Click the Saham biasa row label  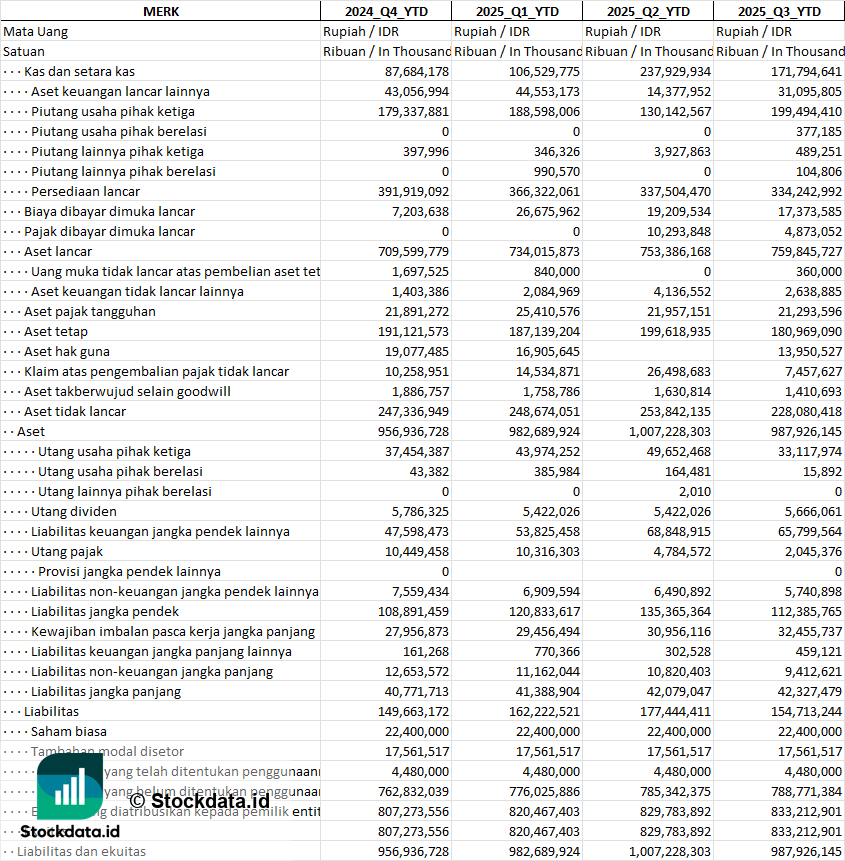tap(69, 731)
